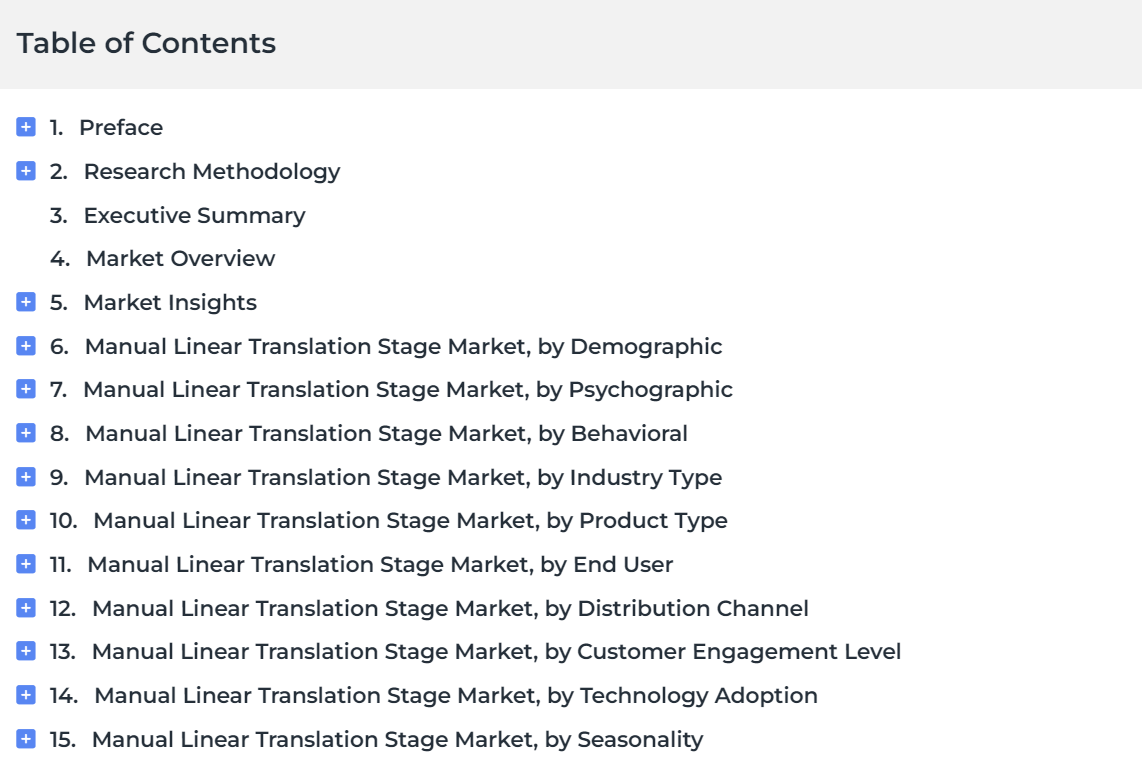Click plus icon beside by Product Type
This screenshot has width=1142, height=764.
[26, 520]
